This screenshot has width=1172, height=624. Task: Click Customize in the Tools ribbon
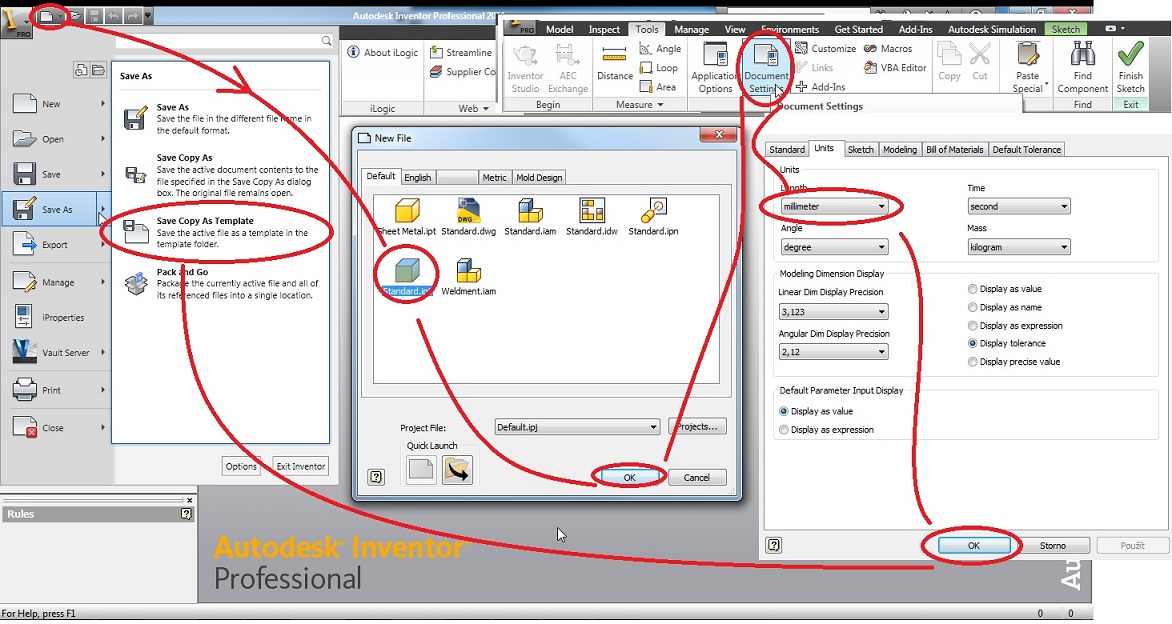(x=826, y=49)
